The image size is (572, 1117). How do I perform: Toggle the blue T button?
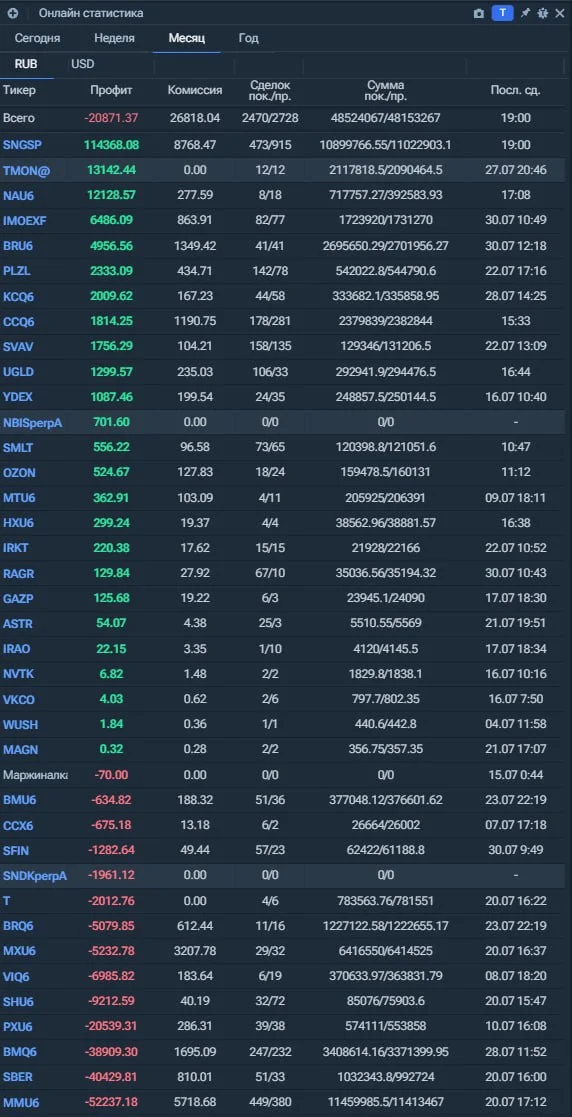[503, 13]
